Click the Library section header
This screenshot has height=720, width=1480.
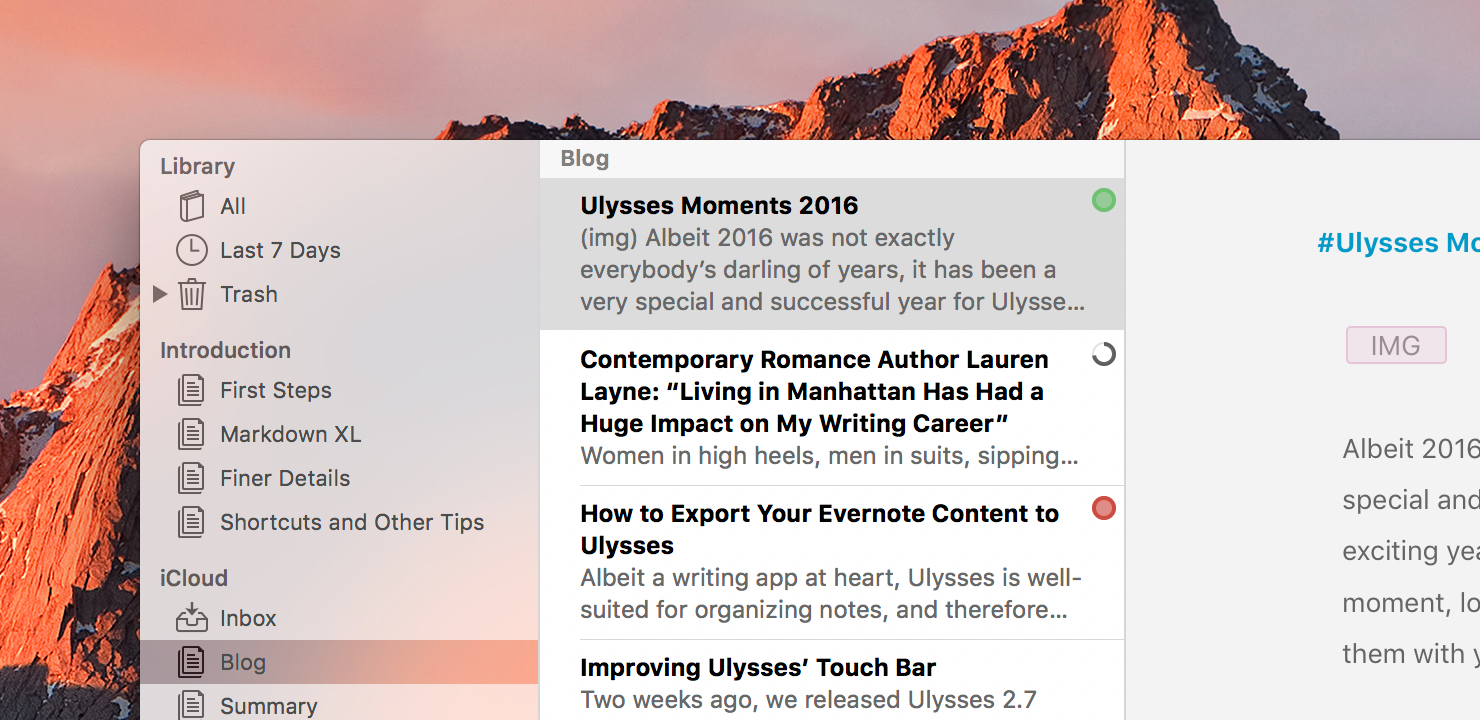[197, 166]
